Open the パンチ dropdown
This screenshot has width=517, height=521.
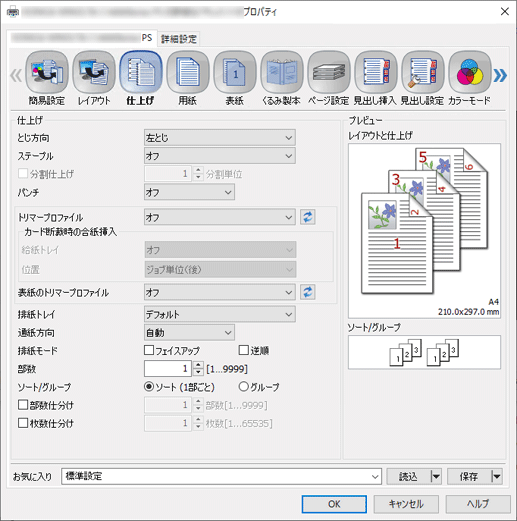click(x=189, y=192)
